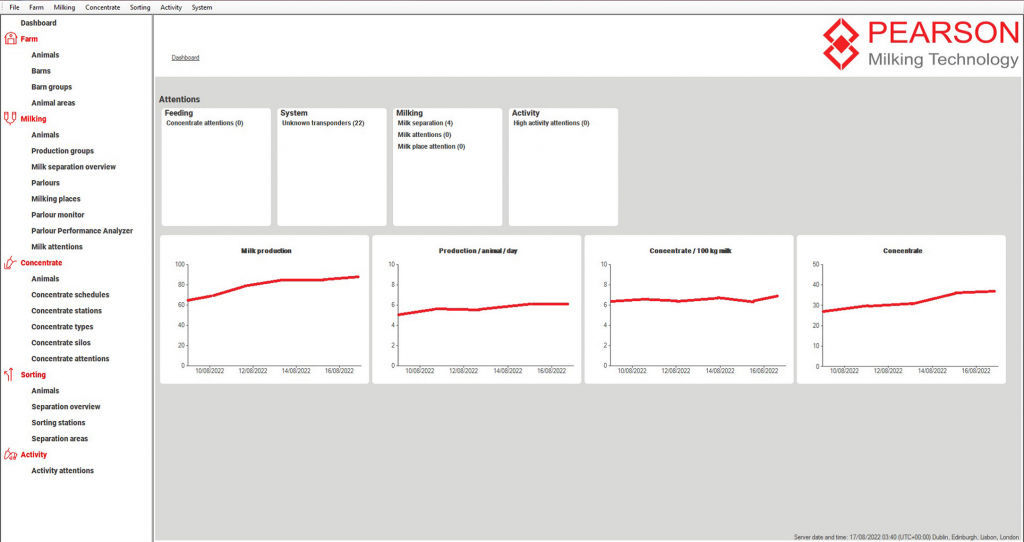Select Sorting stations in sidebar
This screenshot has width=1024, height=542.
click(58, 423)
